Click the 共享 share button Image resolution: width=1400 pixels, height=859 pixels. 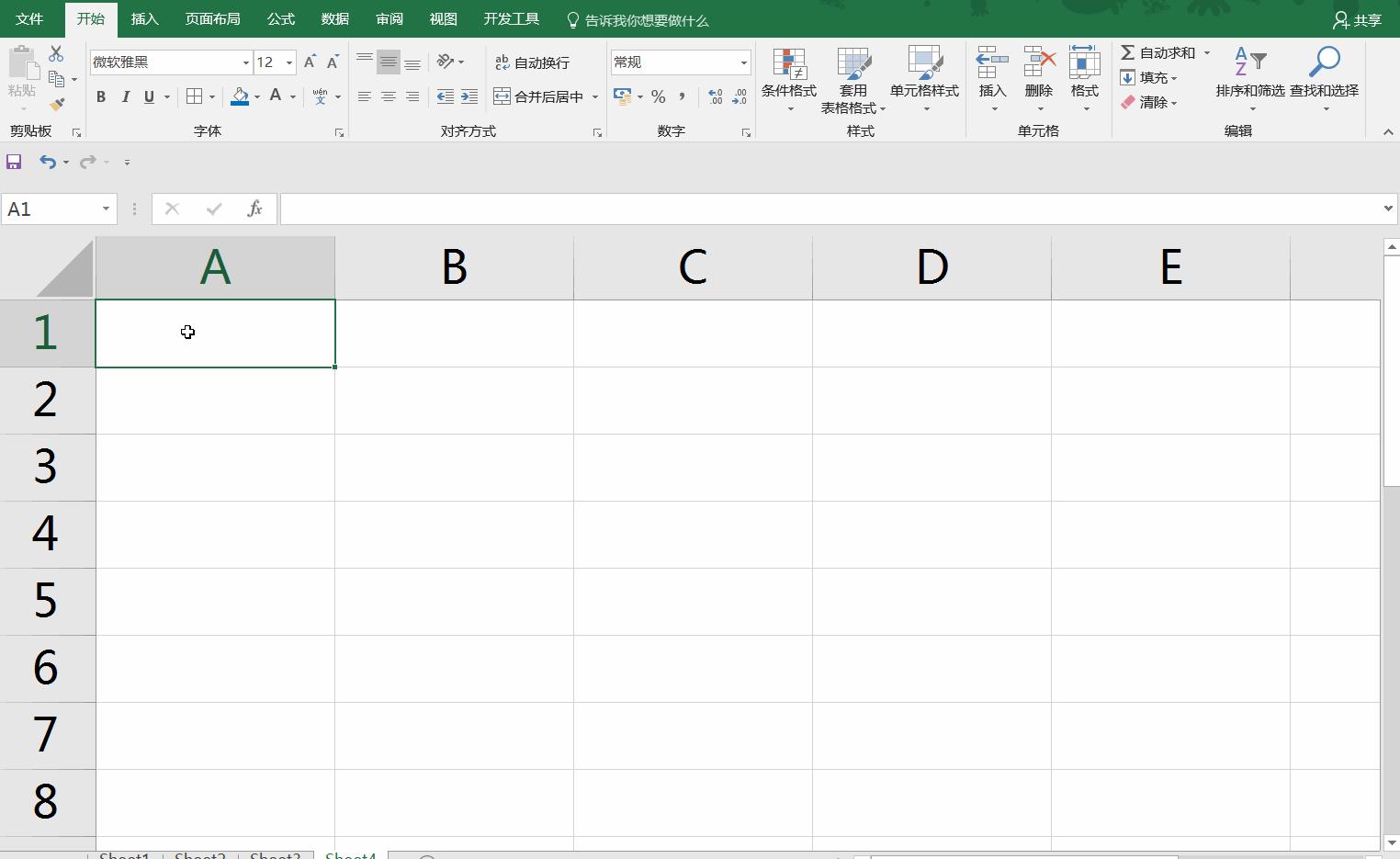pyautogui.click(x=1357, y=18)
